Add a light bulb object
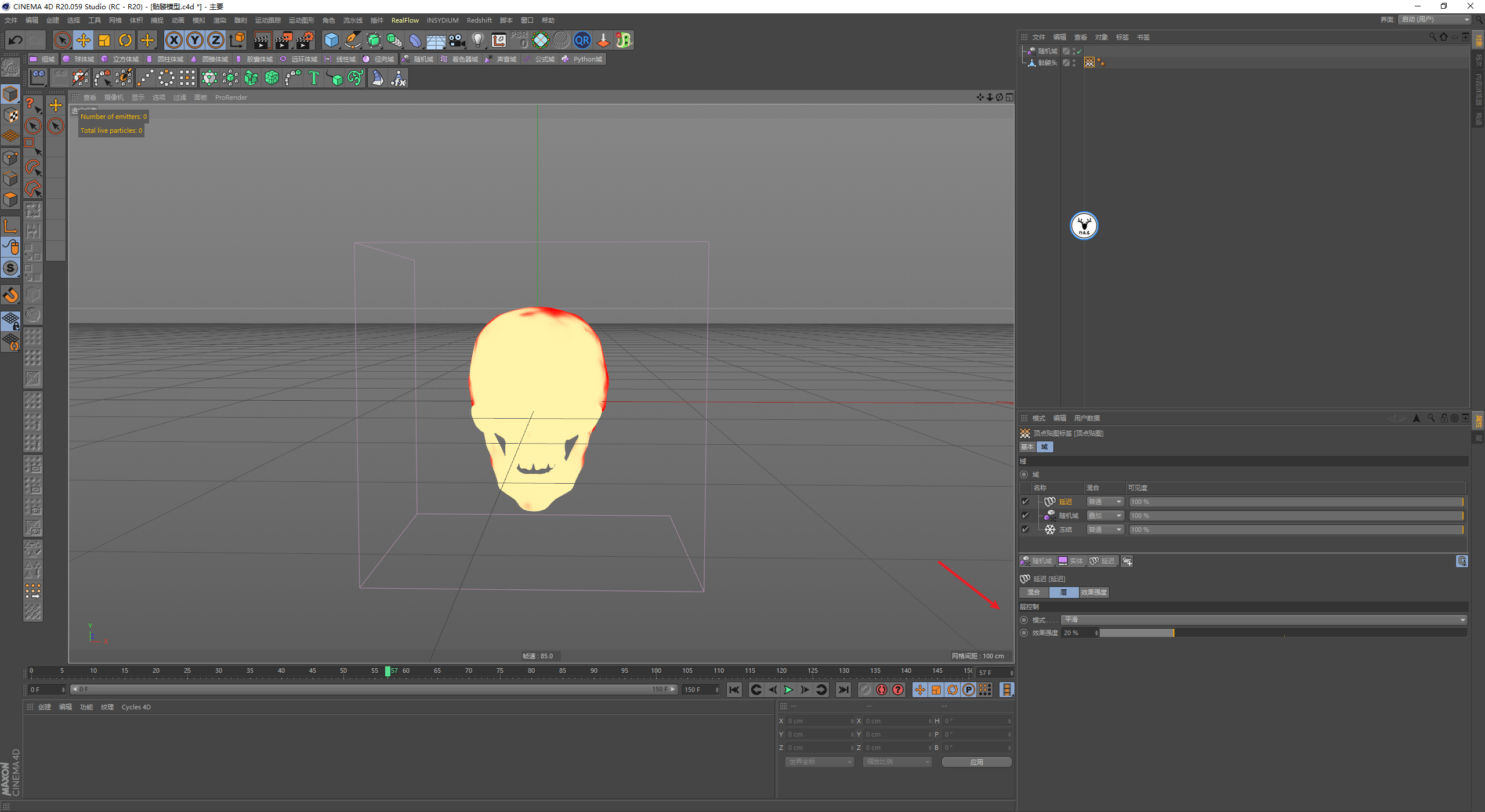This screenshot has height=812, width=1485. point(477,40)
